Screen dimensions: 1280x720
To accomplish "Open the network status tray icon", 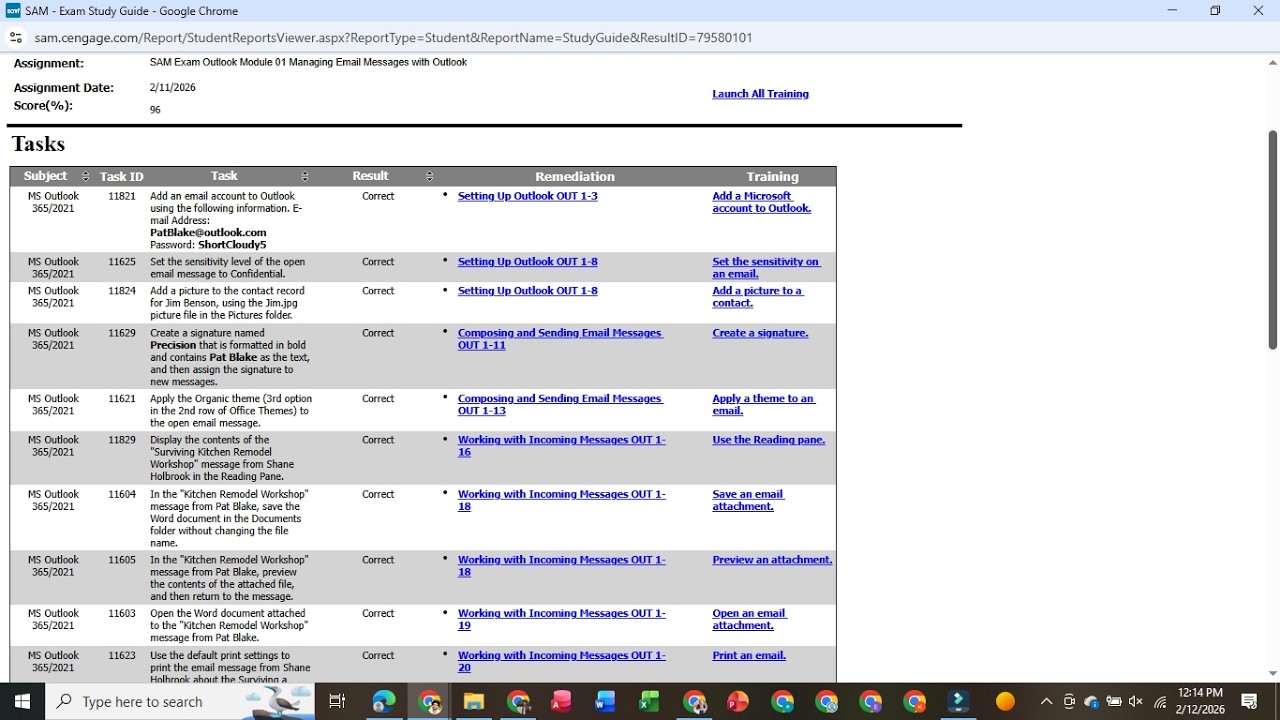I will [1160, 701].
